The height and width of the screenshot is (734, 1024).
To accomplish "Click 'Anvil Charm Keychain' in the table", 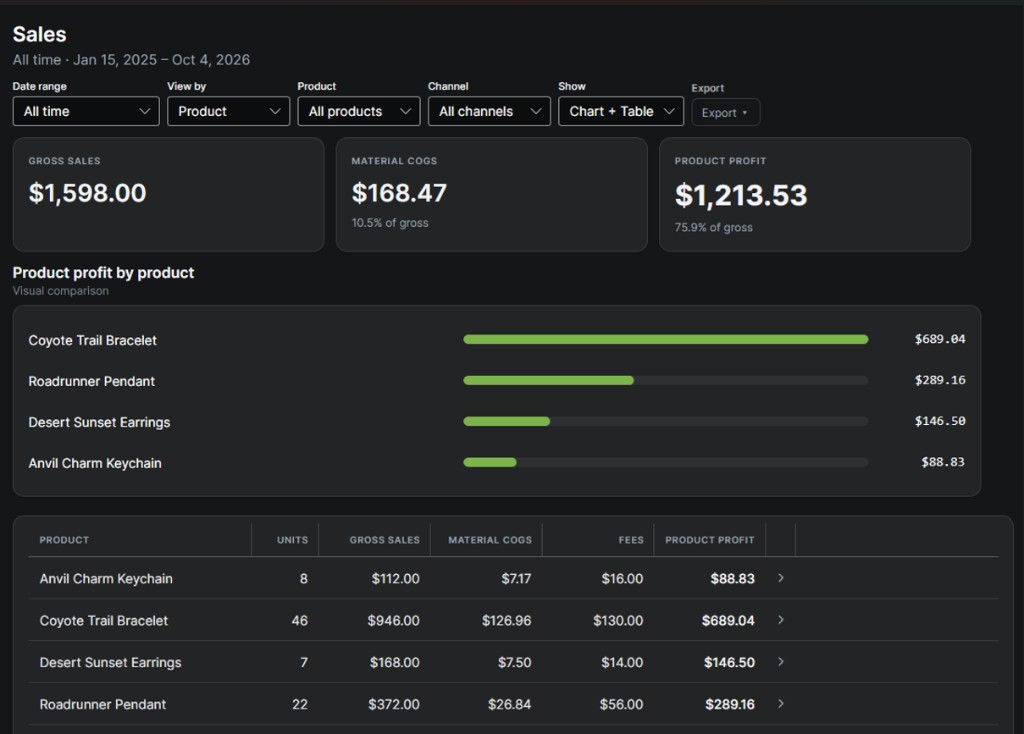I will [x=106, y=579].
